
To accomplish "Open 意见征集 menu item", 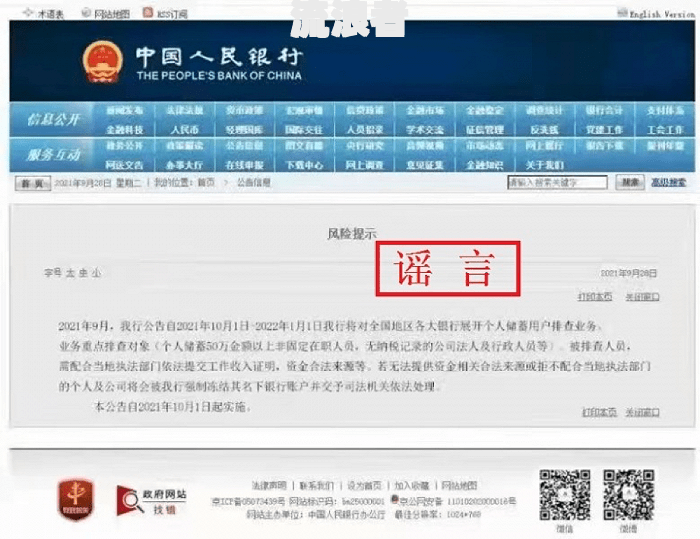I will tap(425, 165).
